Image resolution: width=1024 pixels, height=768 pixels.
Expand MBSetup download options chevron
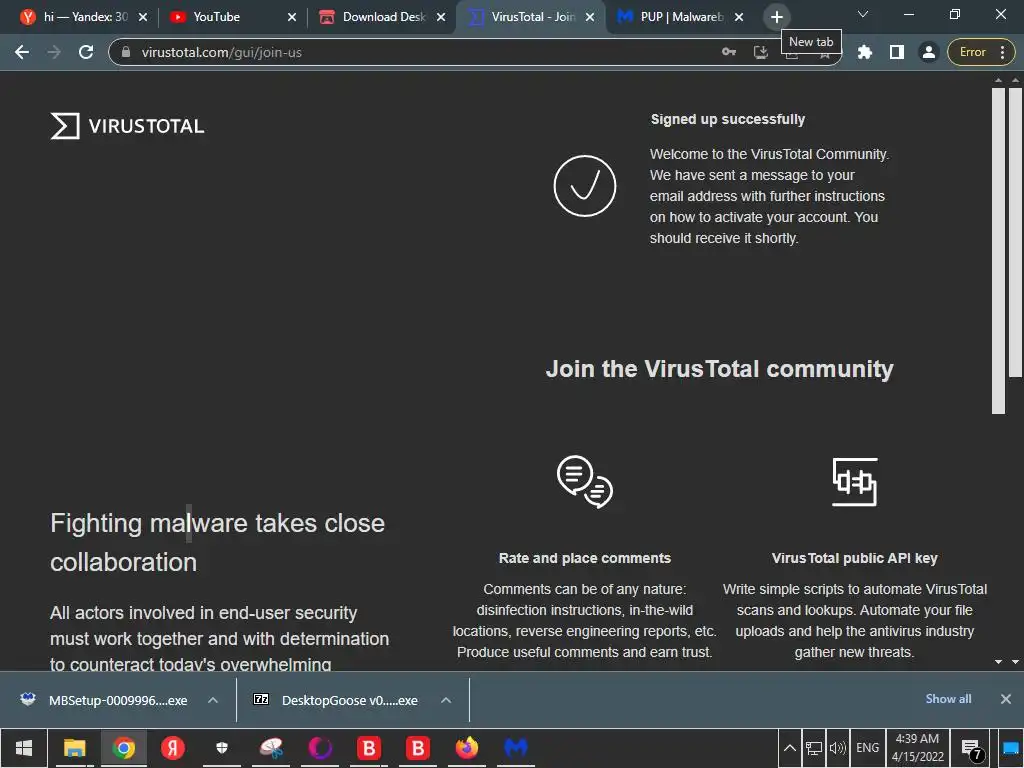click(x=213, y=700)
